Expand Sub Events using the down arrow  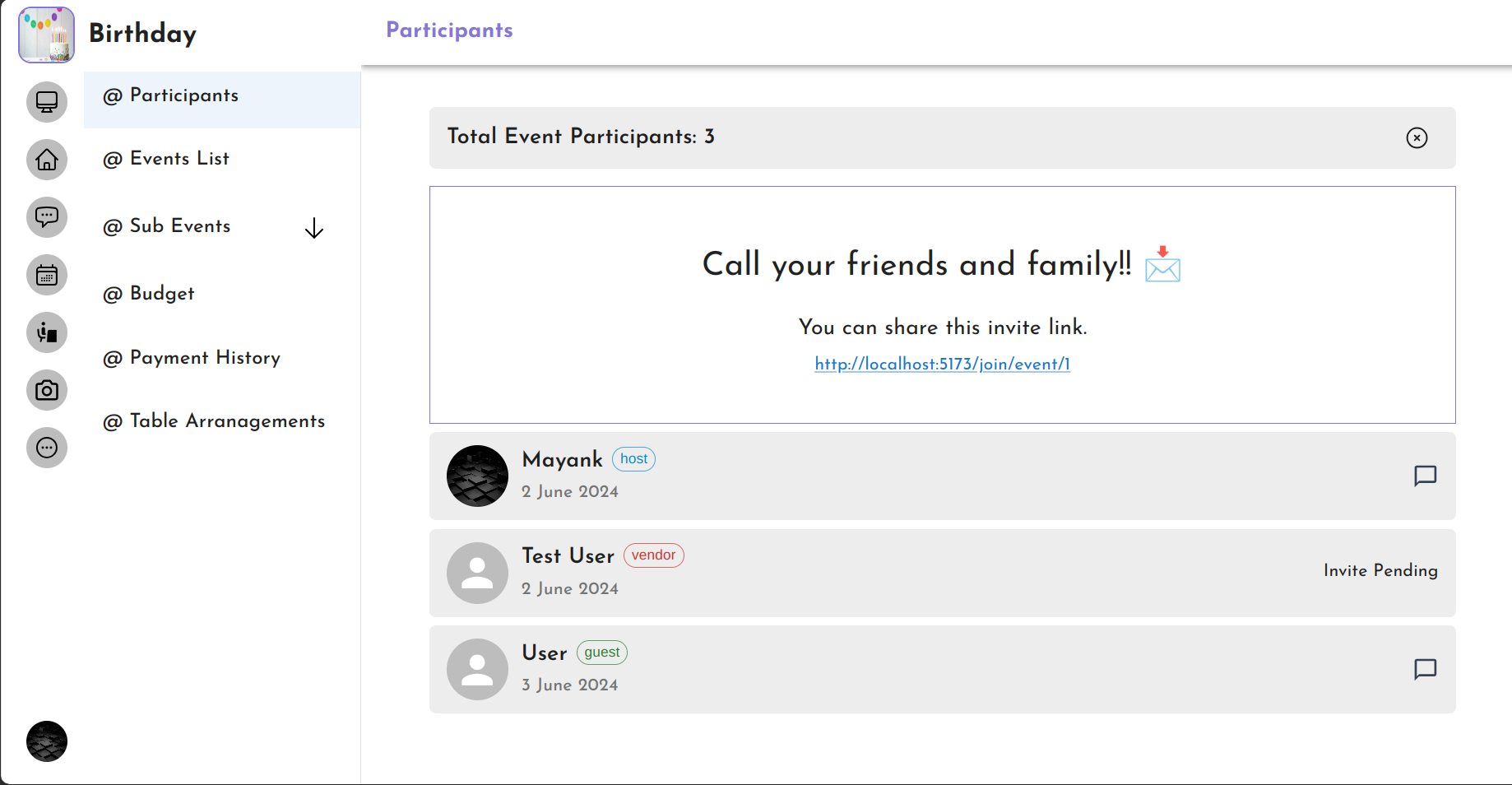click(x=314, y=228)
